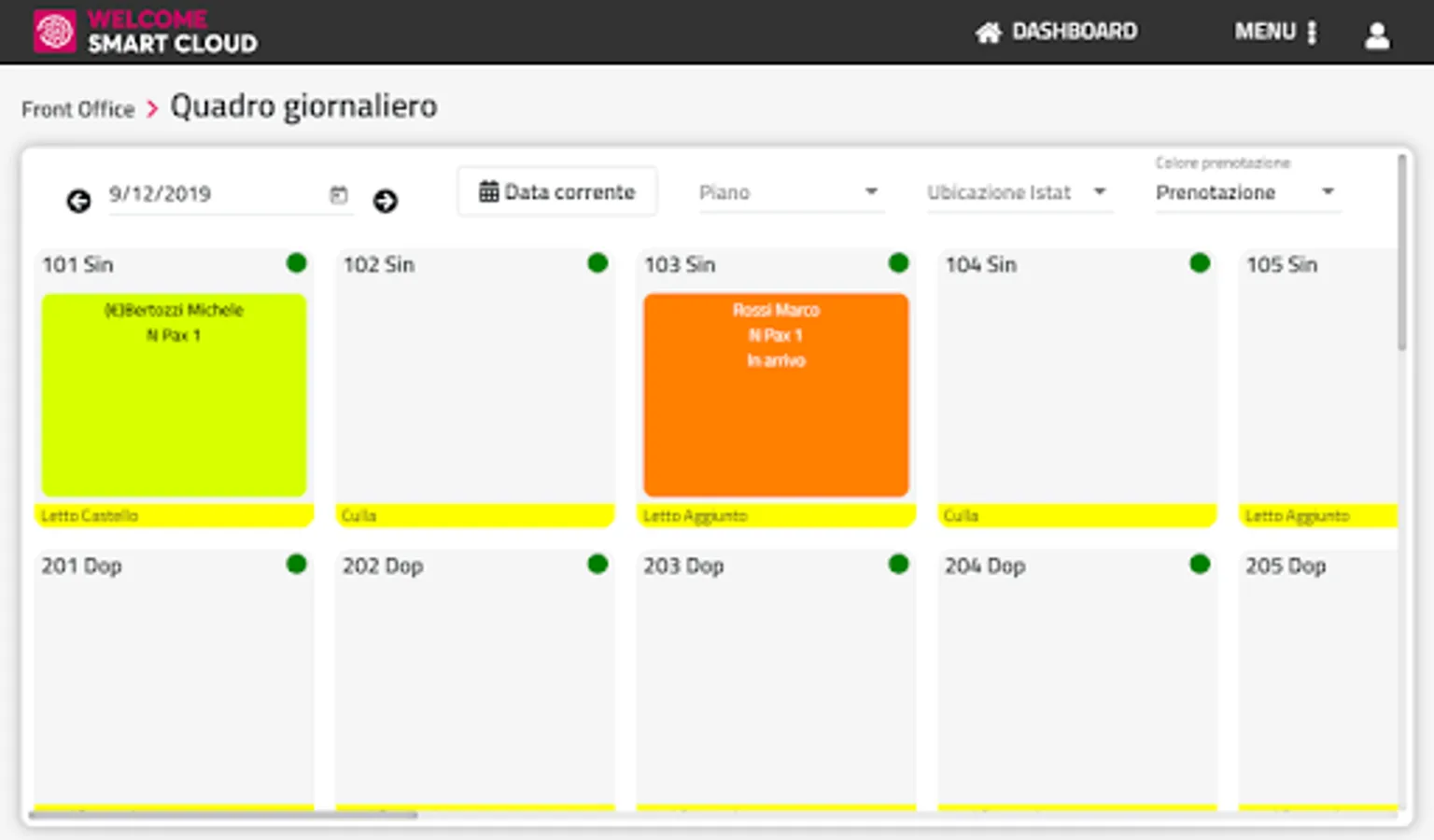The image size is (1434, 840).
Task: Open the user profile icon
Action: (x=1376, y=35)
